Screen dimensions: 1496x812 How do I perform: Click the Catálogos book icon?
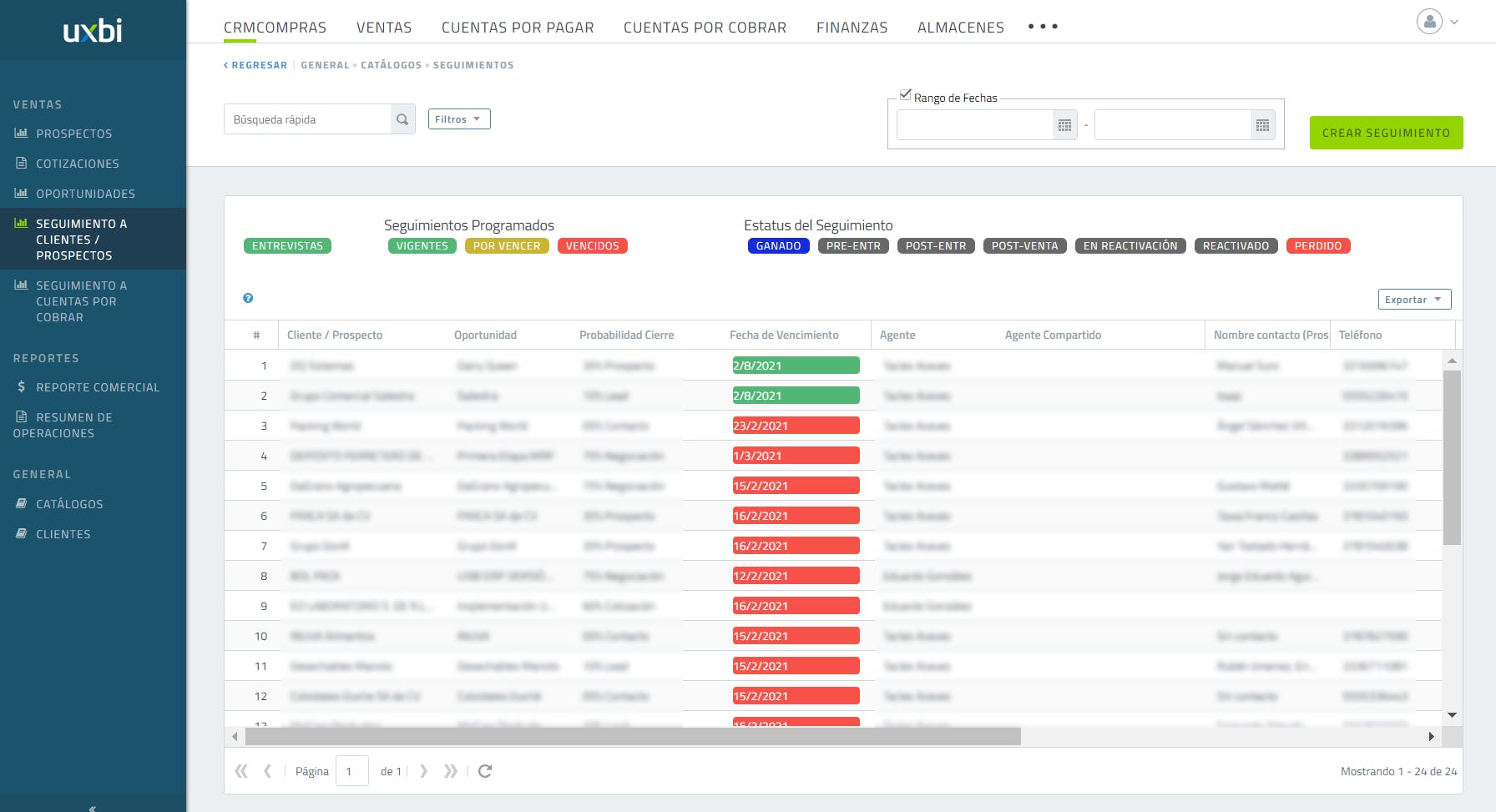coord(22,503)
